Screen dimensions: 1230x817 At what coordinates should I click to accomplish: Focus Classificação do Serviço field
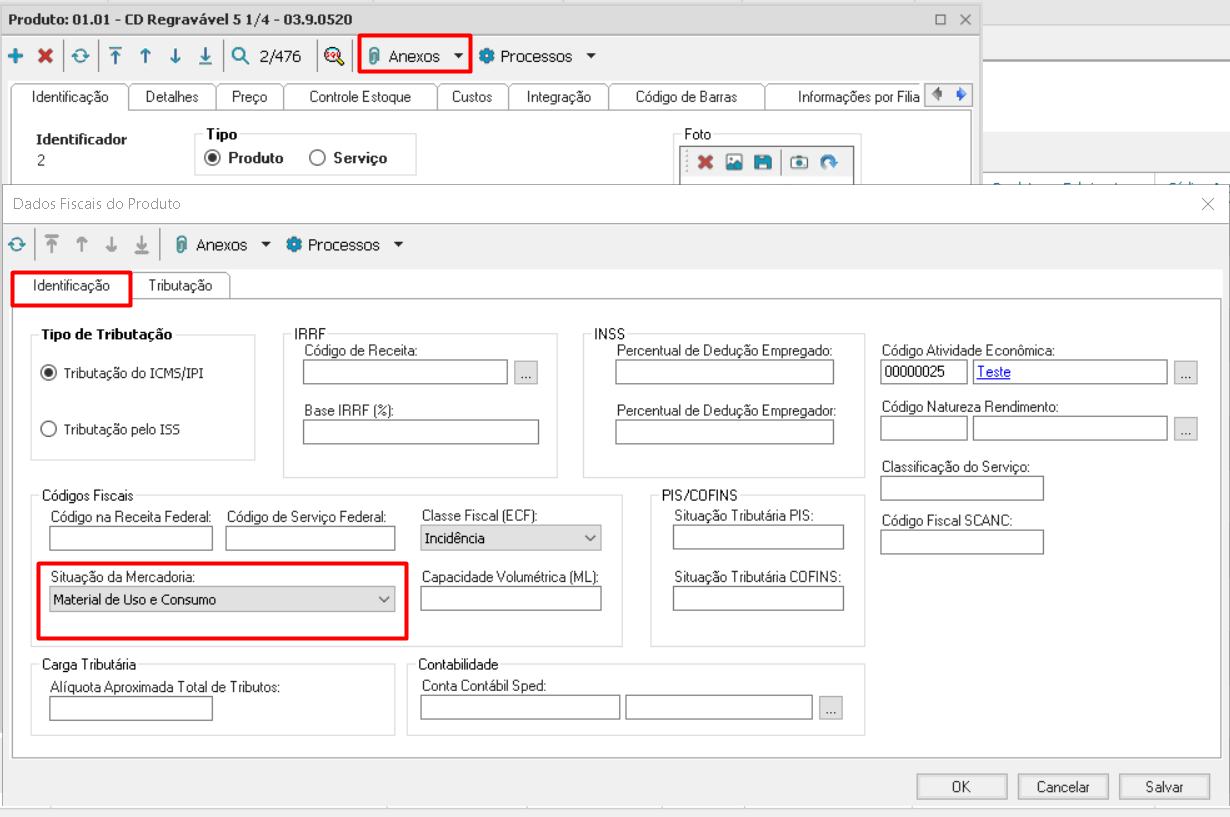click(x=962, y=488)
